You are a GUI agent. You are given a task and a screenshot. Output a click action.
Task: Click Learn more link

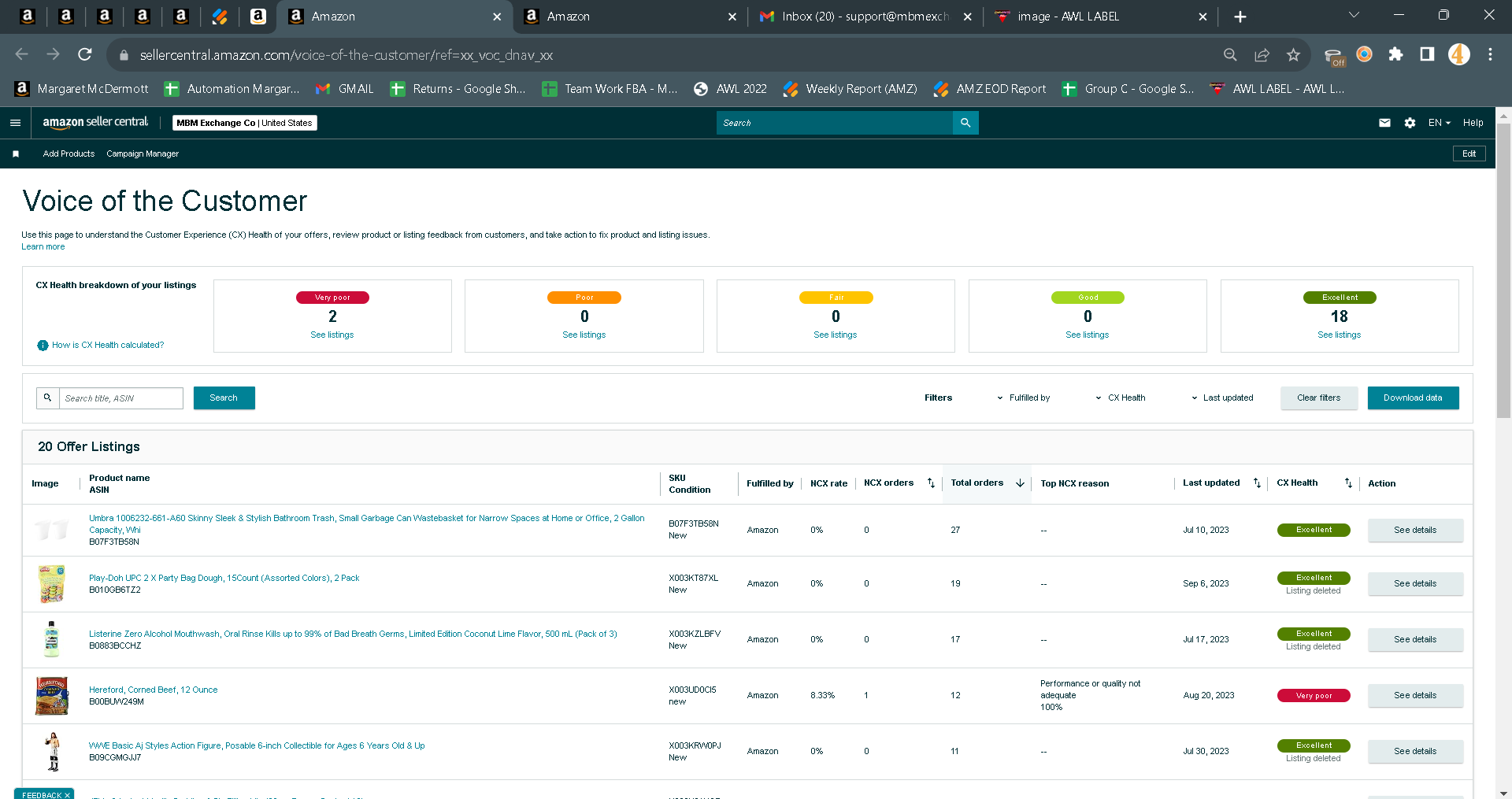pos(43,247)
